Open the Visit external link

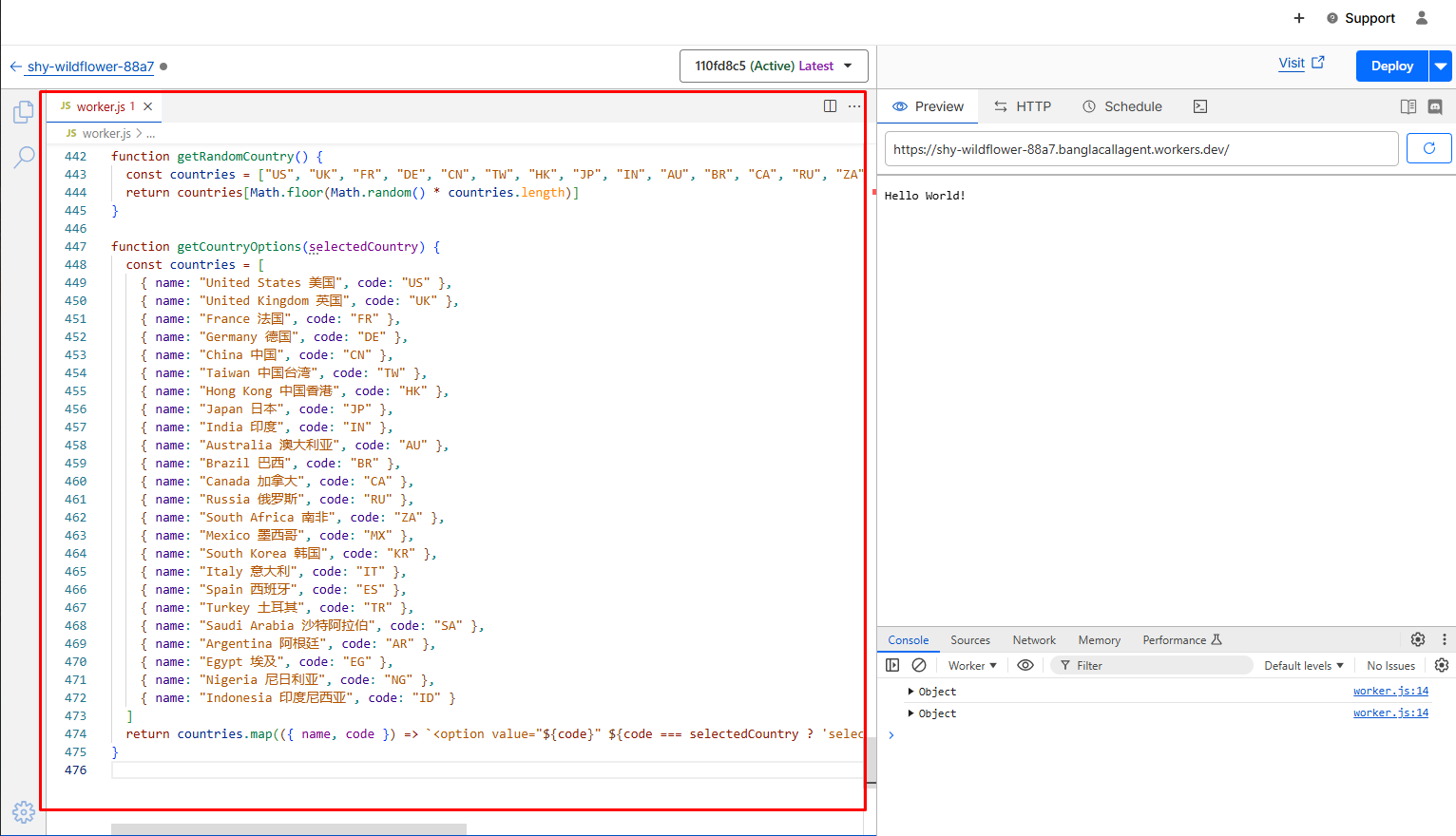[1301, 63]
